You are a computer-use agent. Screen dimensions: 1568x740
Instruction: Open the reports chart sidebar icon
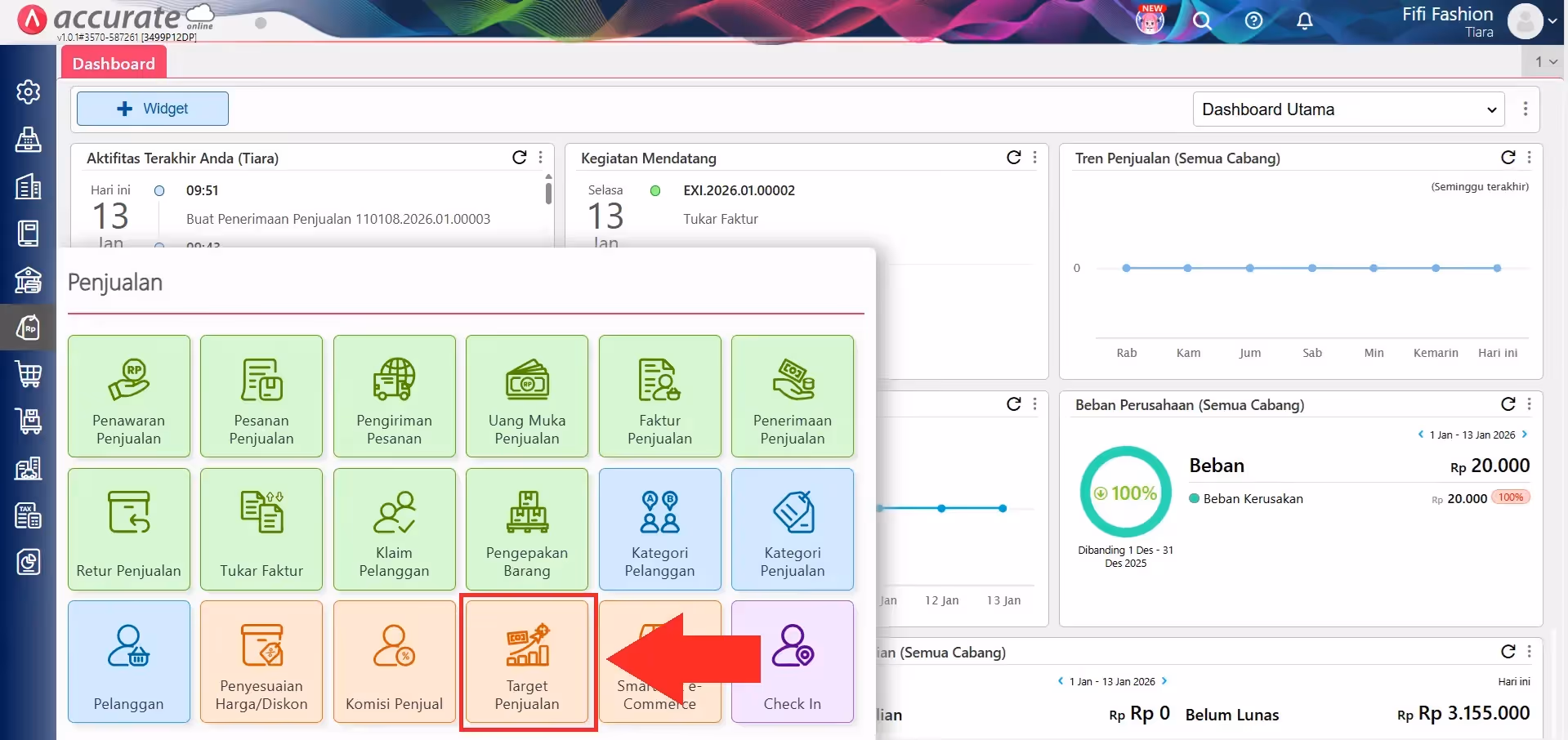point(29,562)
